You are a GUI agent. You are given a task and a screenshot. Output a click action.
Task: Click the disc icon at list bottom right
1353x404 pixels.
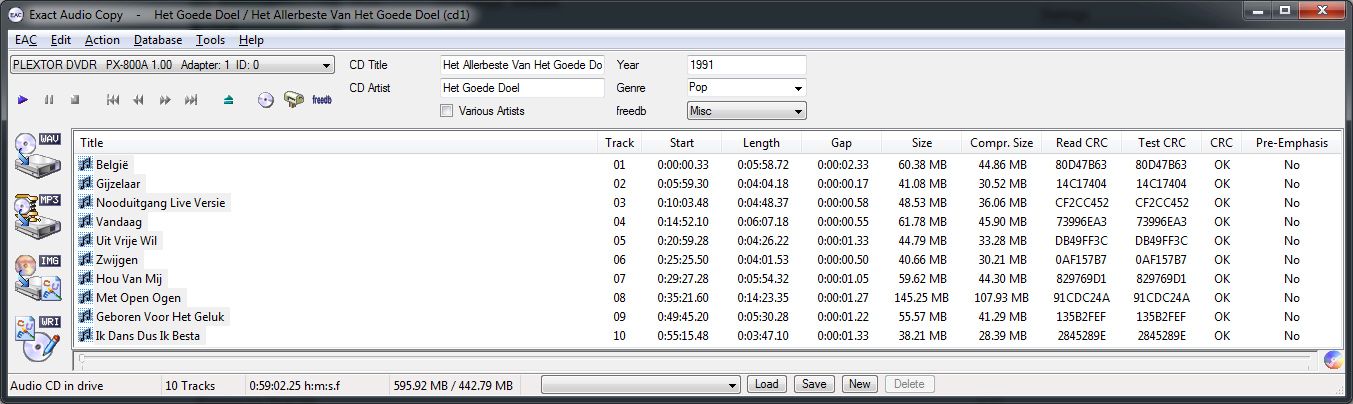pos(1332,360)
